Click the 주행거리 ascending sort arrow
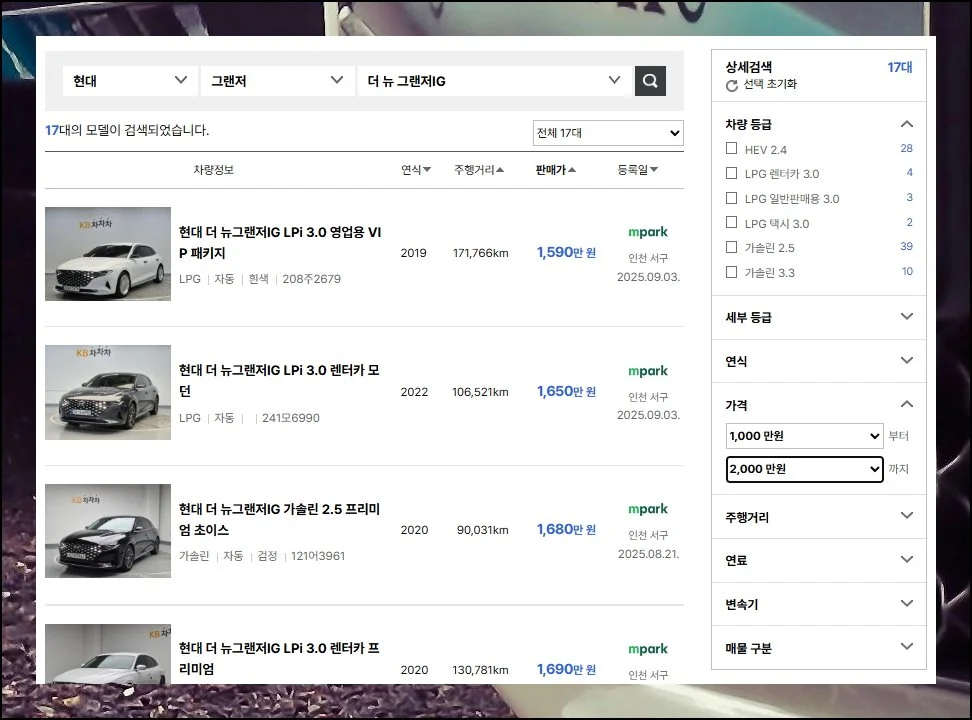Image resolution: width=972 pixels, height=720 pixels. [506, 170]
